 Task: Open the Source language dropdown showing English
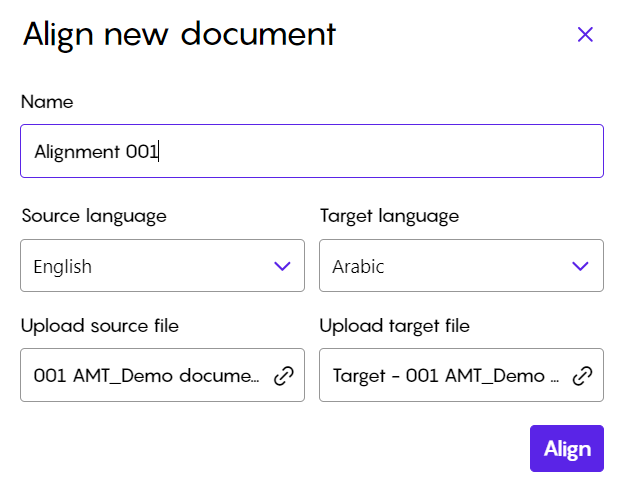pyautogui.click(x=163, y=265)
